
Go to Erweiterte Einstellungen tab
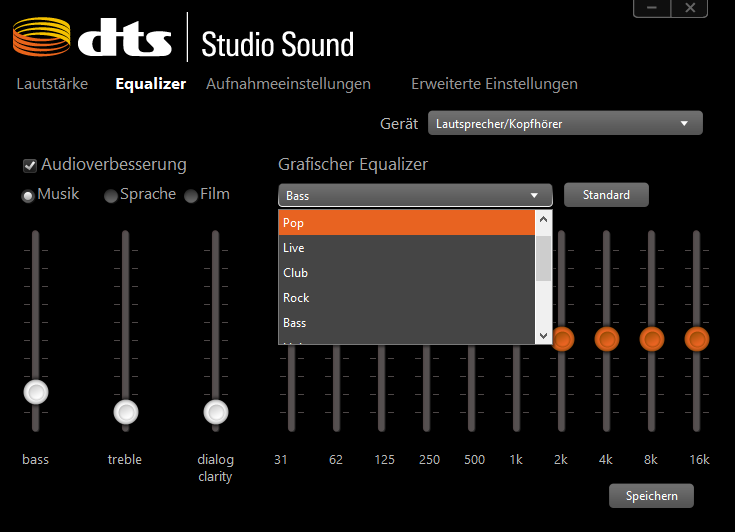coord(494,84)
